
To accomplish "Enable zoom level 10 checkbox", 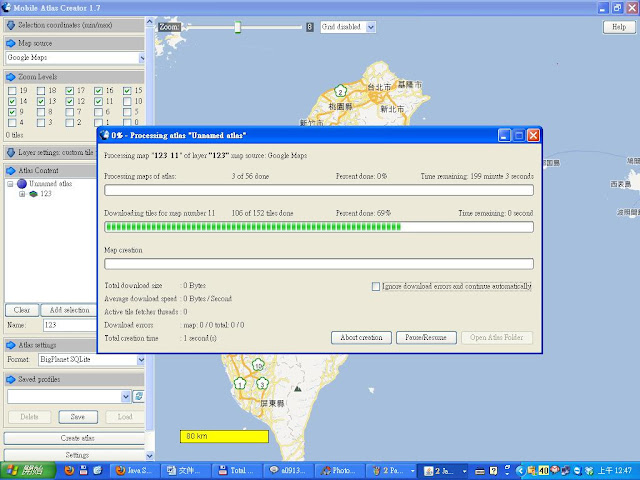I will [127, 101].
